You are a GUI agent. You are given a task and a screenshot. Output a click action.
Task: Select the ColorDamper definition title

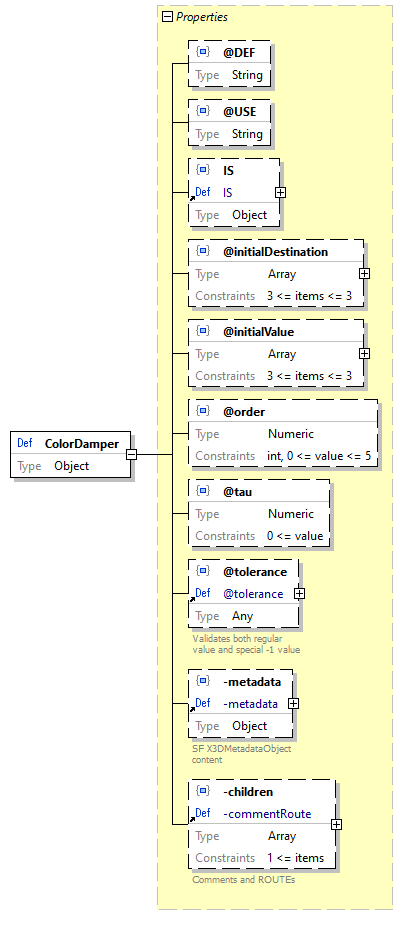82,444
